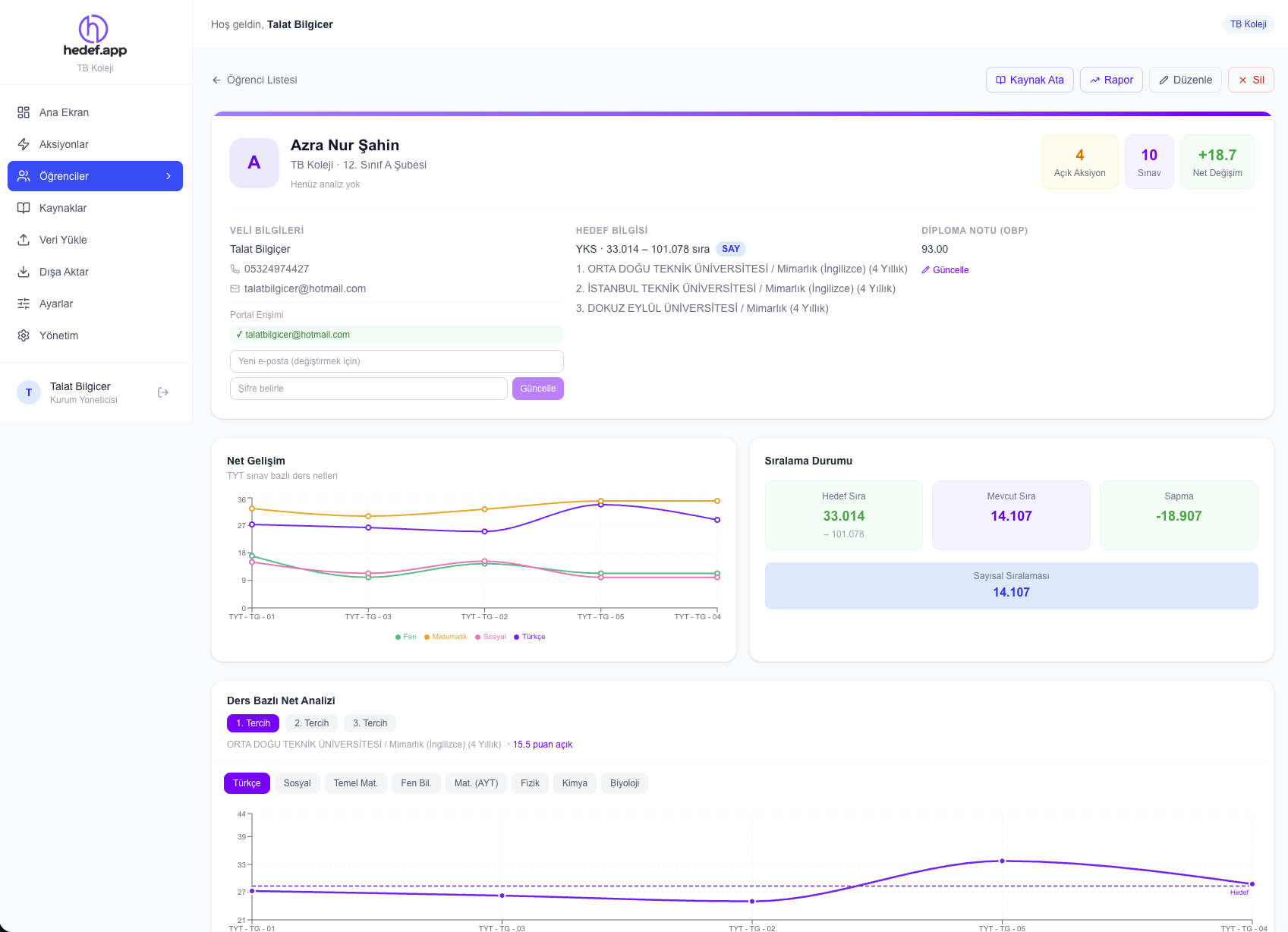Click the Yönetim gear icon
Viewport: 1288px width, 932px height.
24,335
